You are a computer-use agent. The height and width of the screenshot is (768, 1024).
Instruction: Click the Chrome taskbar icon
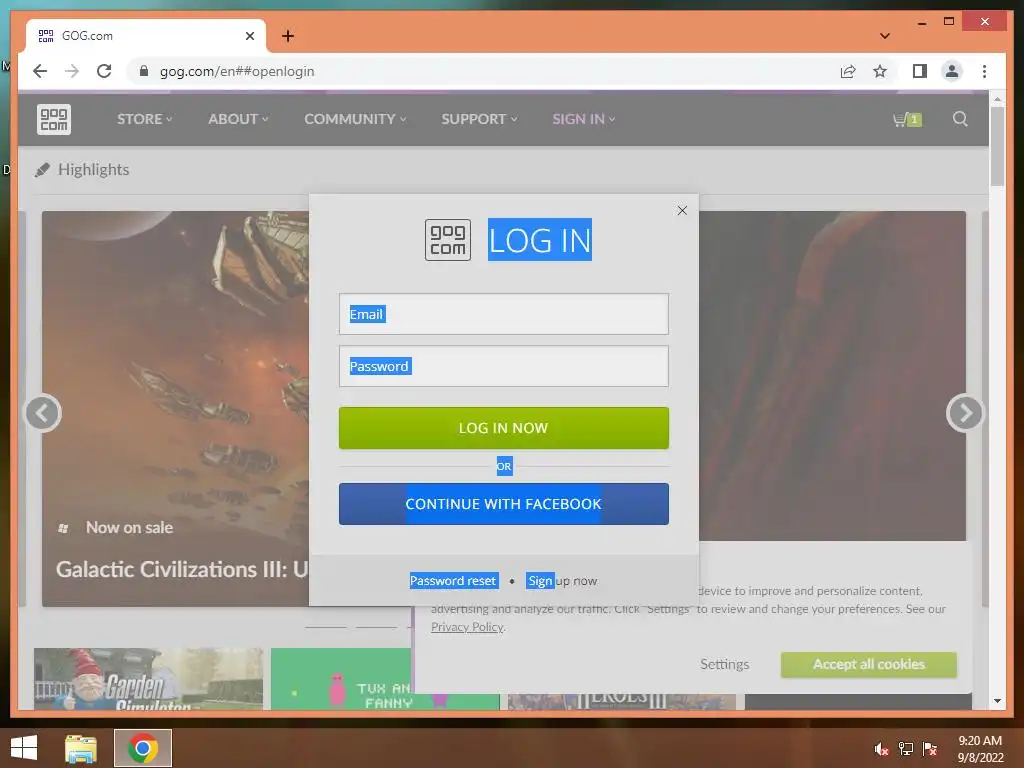pyautogui.click(x=143, y=748)
